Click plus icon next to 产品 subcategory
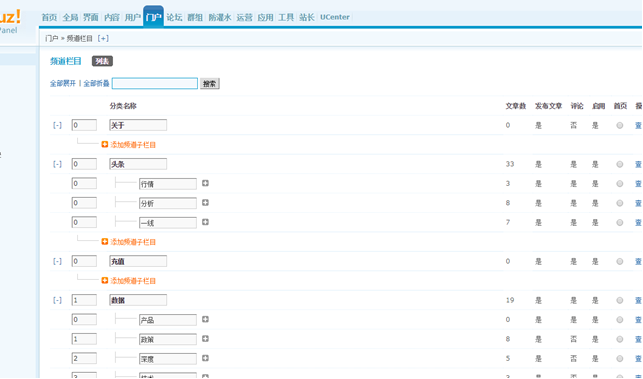Image resolution: width=643 pixels, height=379 pixels. [x=205, y=319]
